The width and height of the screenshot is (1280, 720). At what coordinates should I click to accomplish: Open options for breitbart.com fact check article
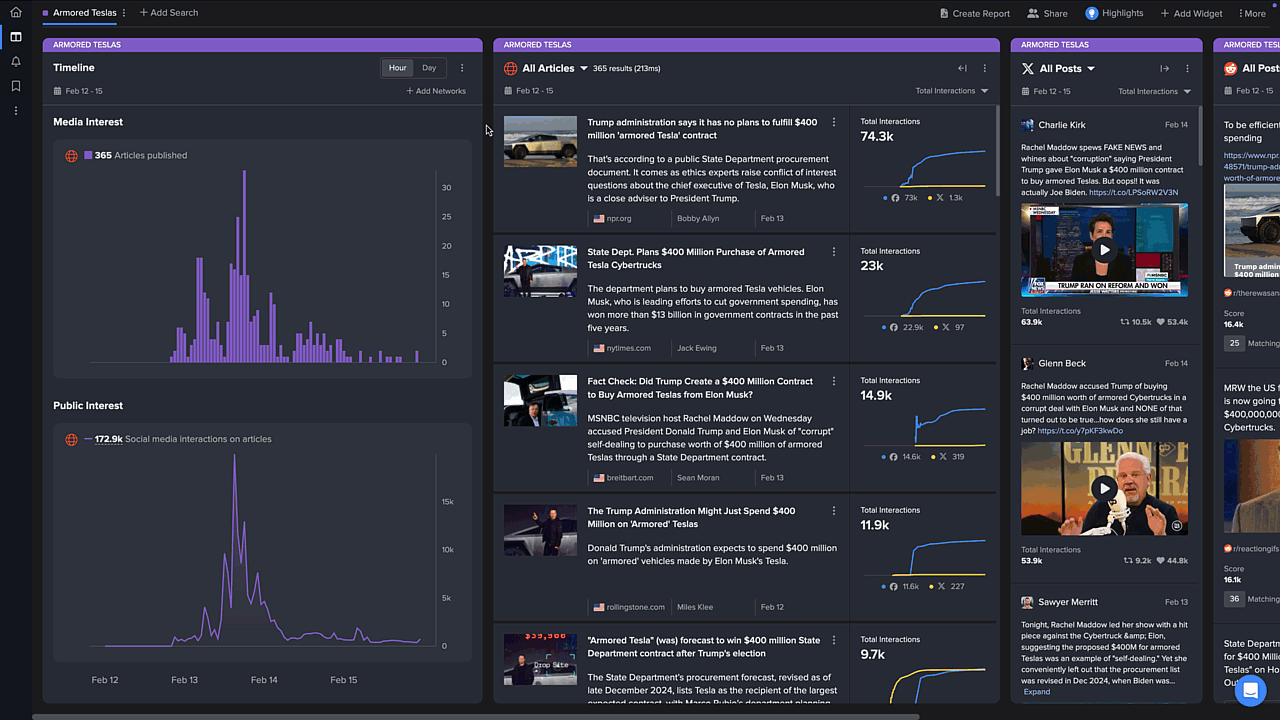[x=834, y=381]
